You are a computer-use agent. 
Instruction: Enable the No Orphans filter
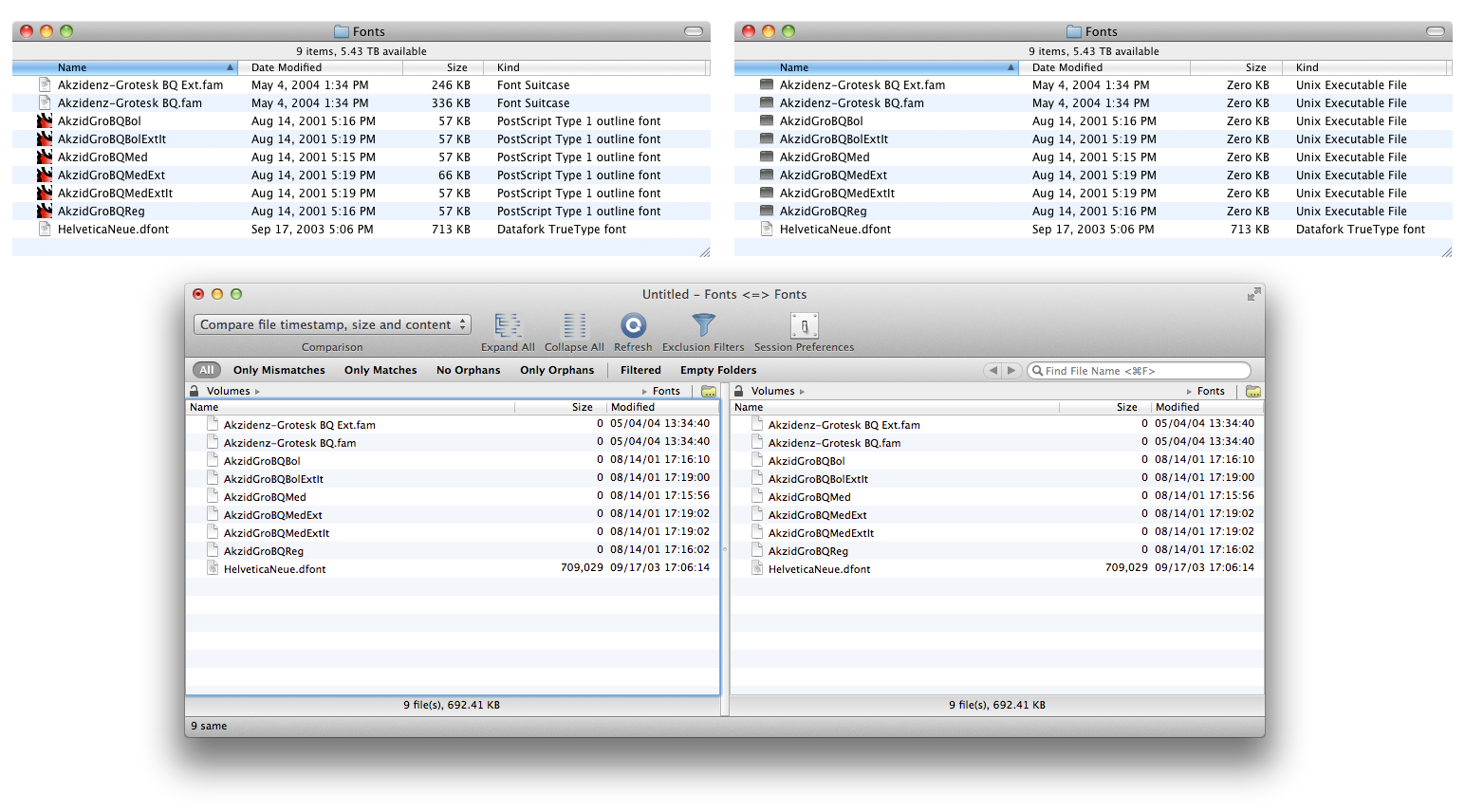tap(468, 370)
